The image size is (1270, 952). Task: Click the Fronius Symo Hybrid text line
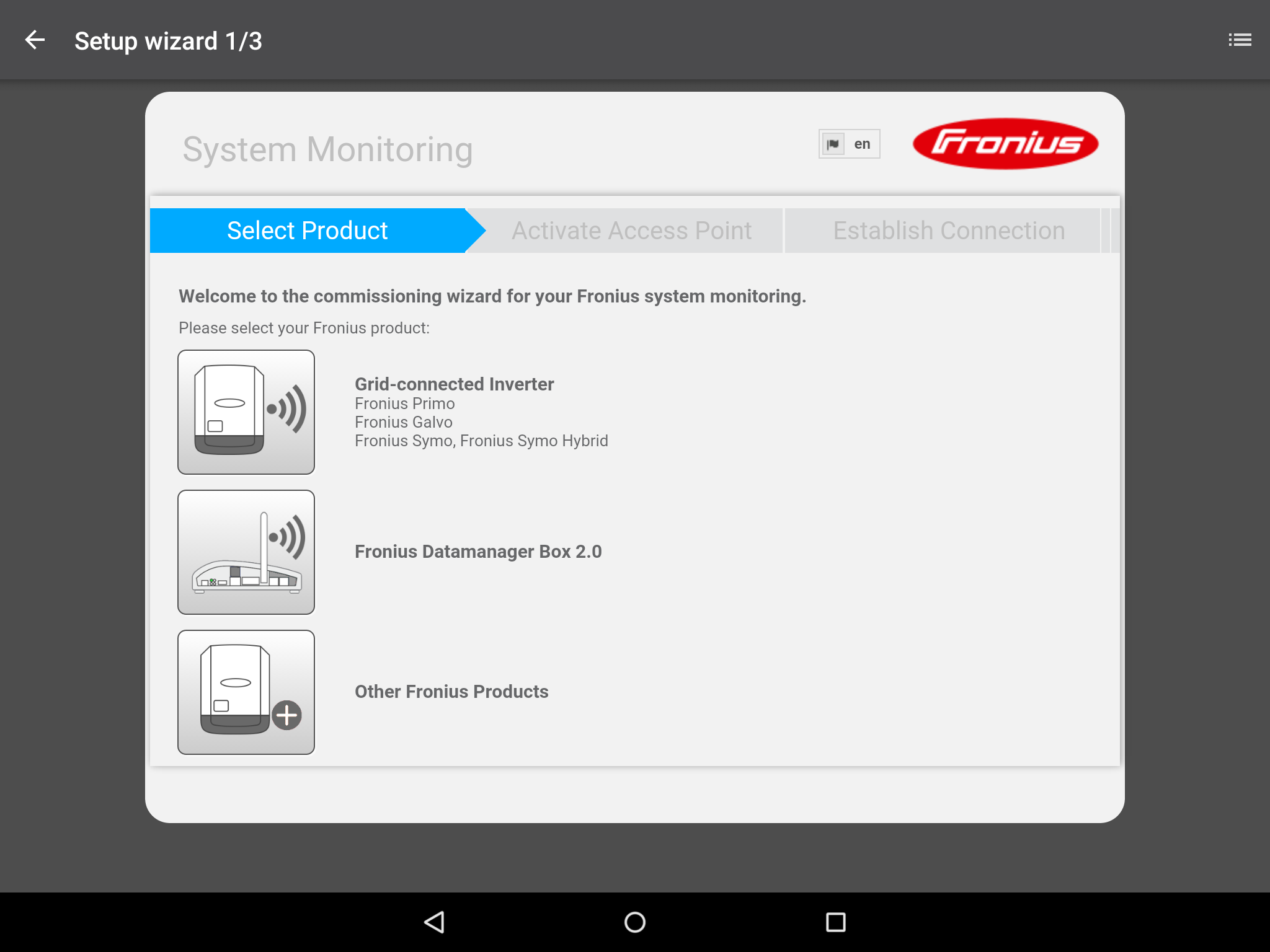click(481, 441)
